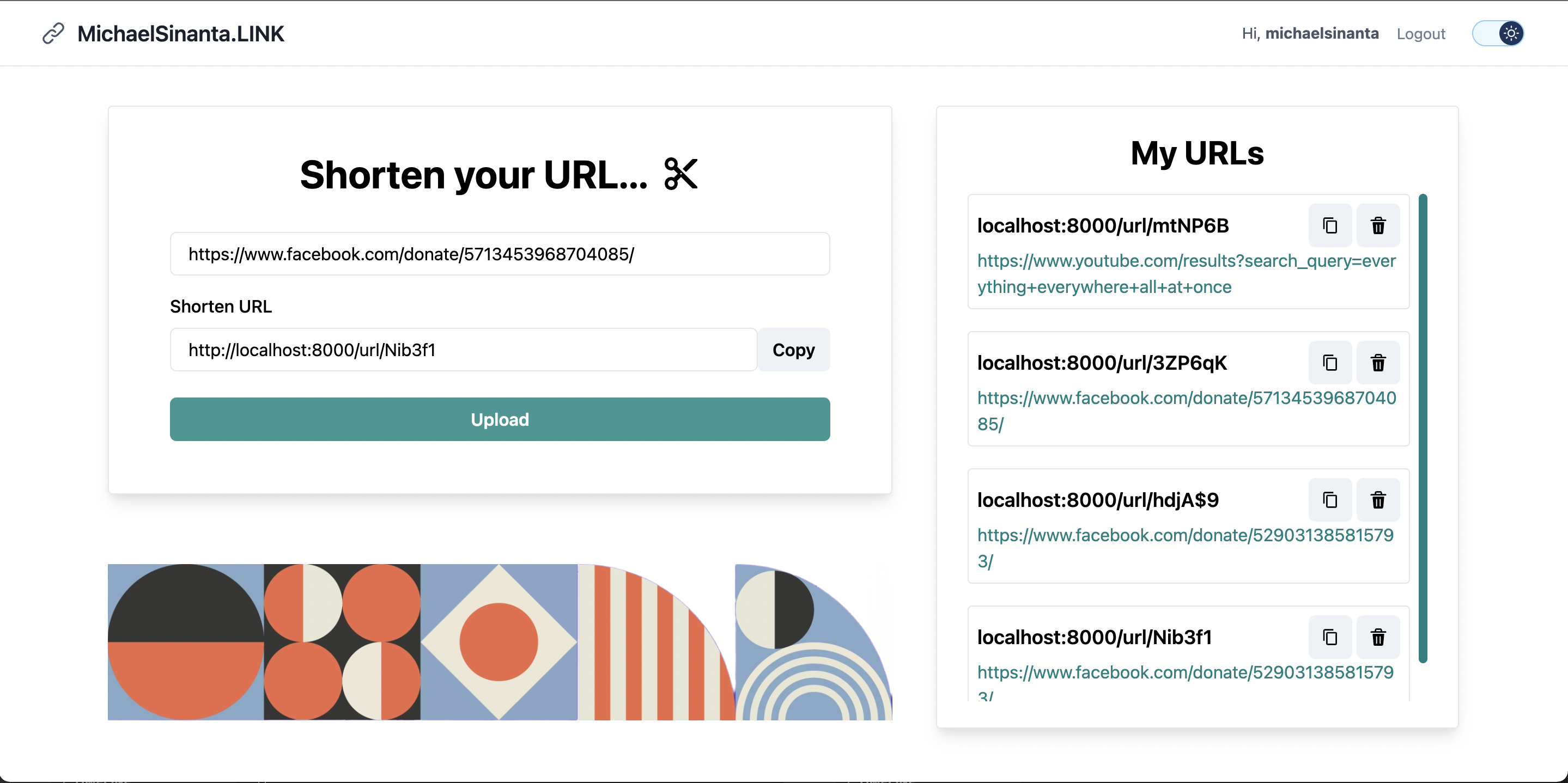Click the My URLs list scrollbar
This screenshot has width=1568, height=783.
[x=1423, y=429]
